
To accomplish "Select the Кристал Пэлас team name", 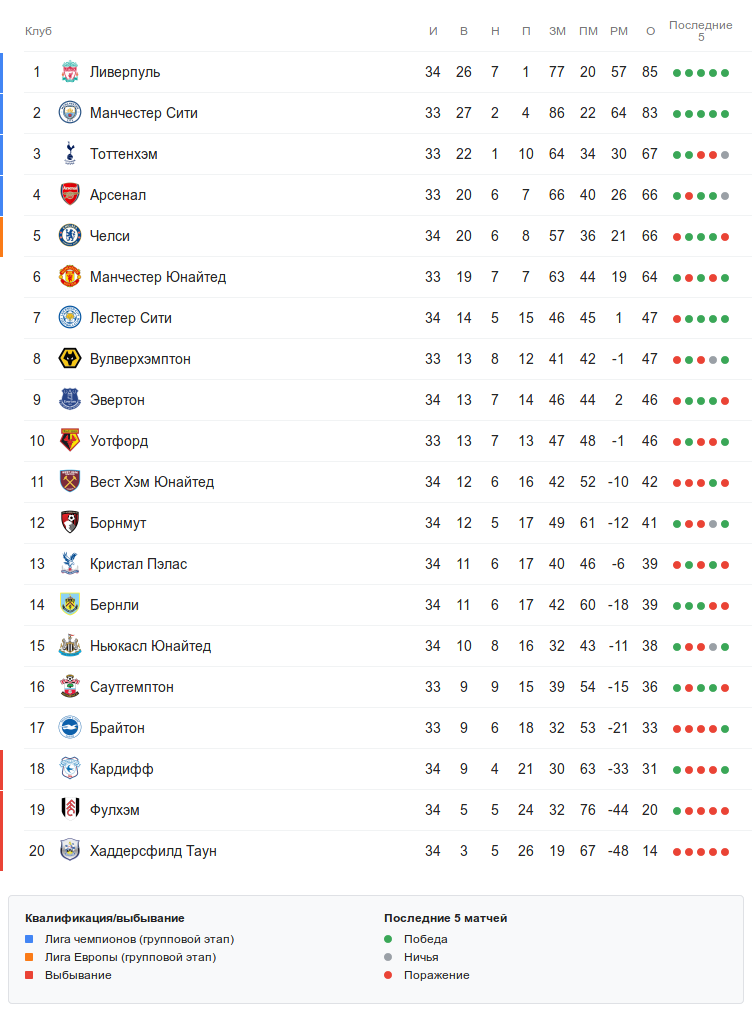I will (138, 564).
